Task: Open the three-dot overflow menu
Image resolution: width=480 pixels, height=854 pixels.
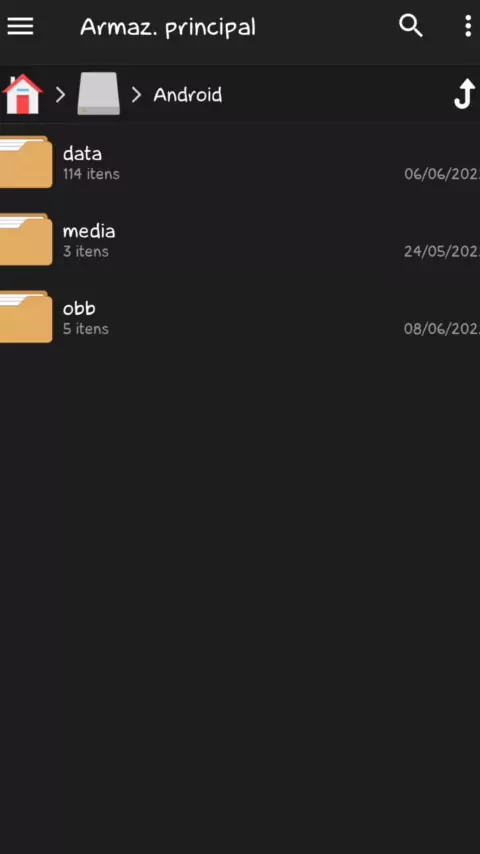Action: 468,26
